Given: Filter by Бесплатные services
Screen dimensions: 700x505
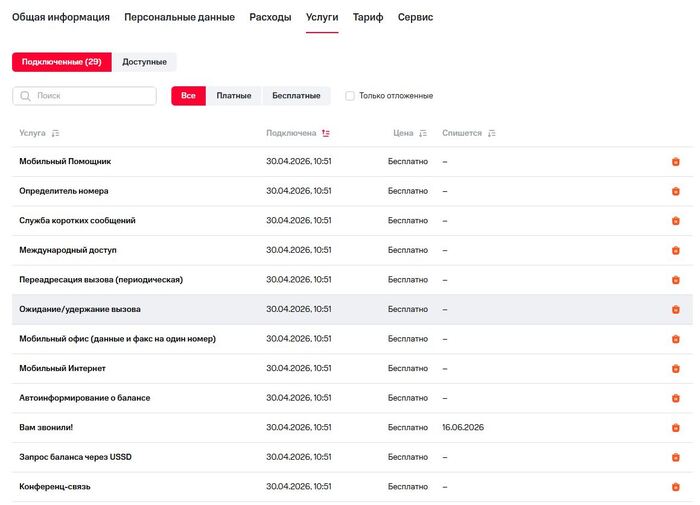Looking at the screenshot, I should pyautogui.click(x=296, y=96).
